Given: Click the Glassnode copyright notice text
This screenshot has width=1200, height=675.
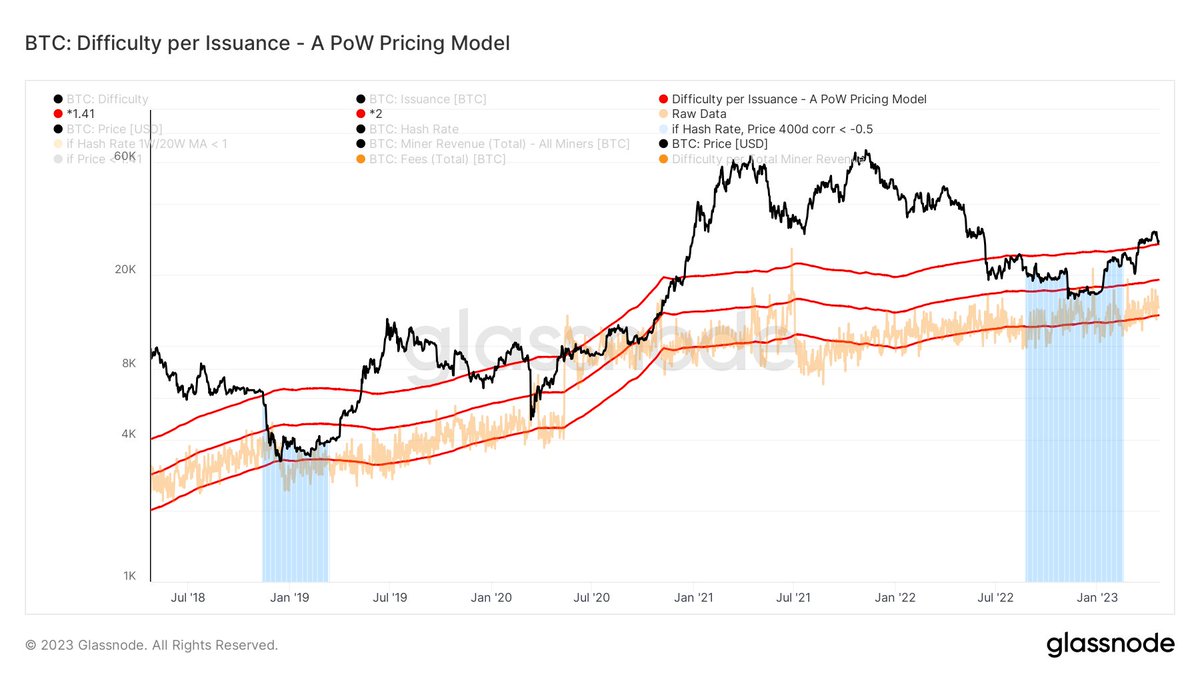Looking at the screenshot, I should click(152, 645).
